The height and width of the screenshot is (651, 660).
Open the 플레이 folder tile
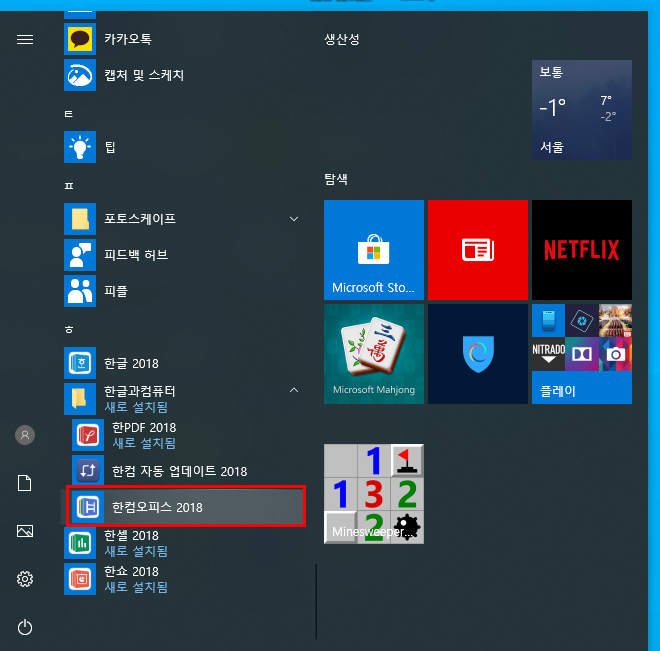(x=582, y=354)
